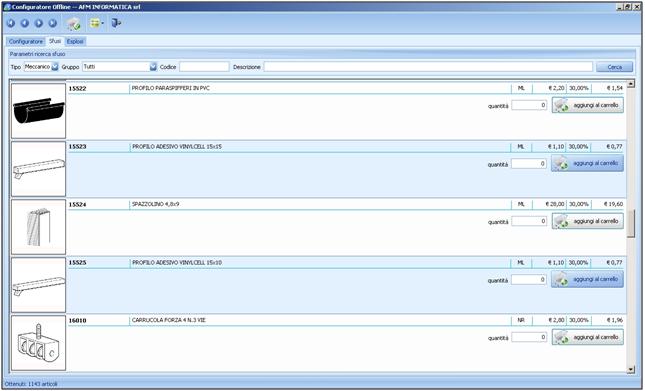Jump to the last record arrow

click(53, 23)
